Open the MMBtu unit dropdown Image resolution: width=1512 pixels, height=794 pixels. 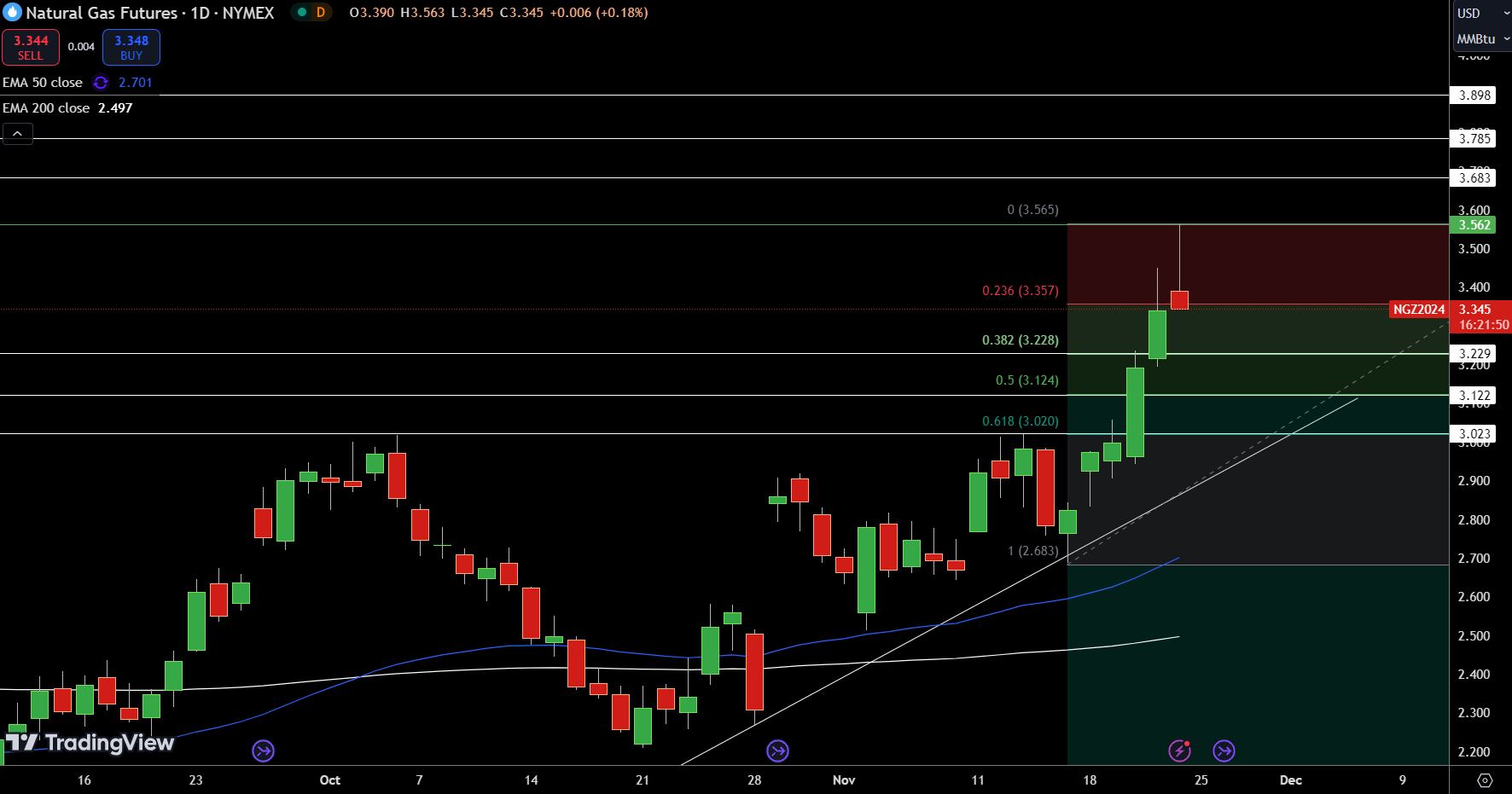(x=1483, y=38)
